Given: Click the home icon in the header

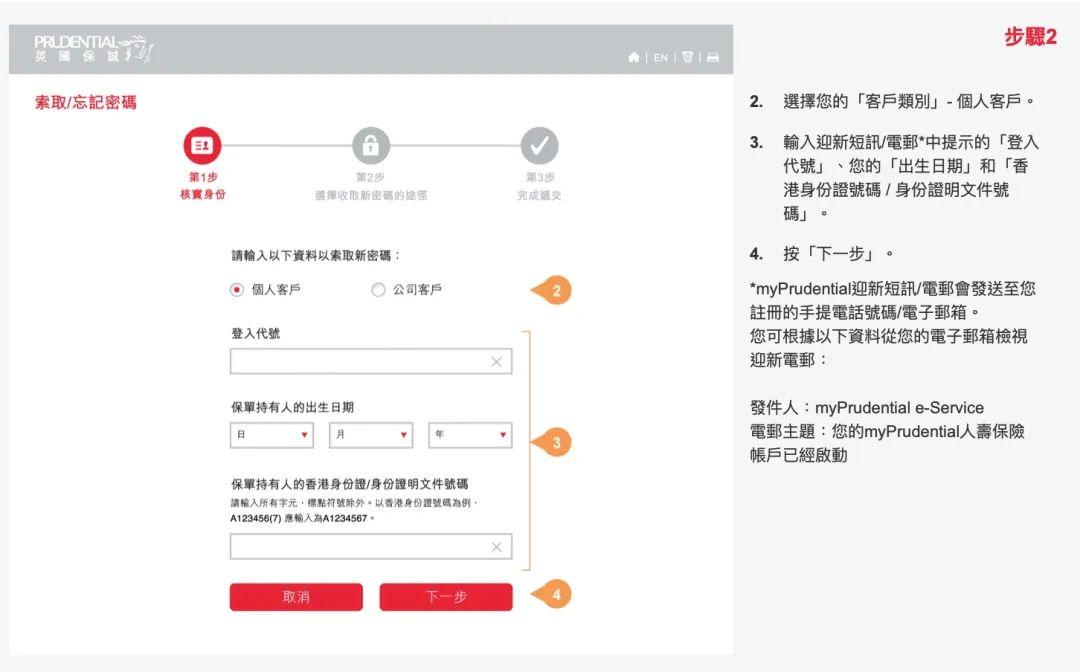Looking at the screenshot, I should tap(633, 58).
